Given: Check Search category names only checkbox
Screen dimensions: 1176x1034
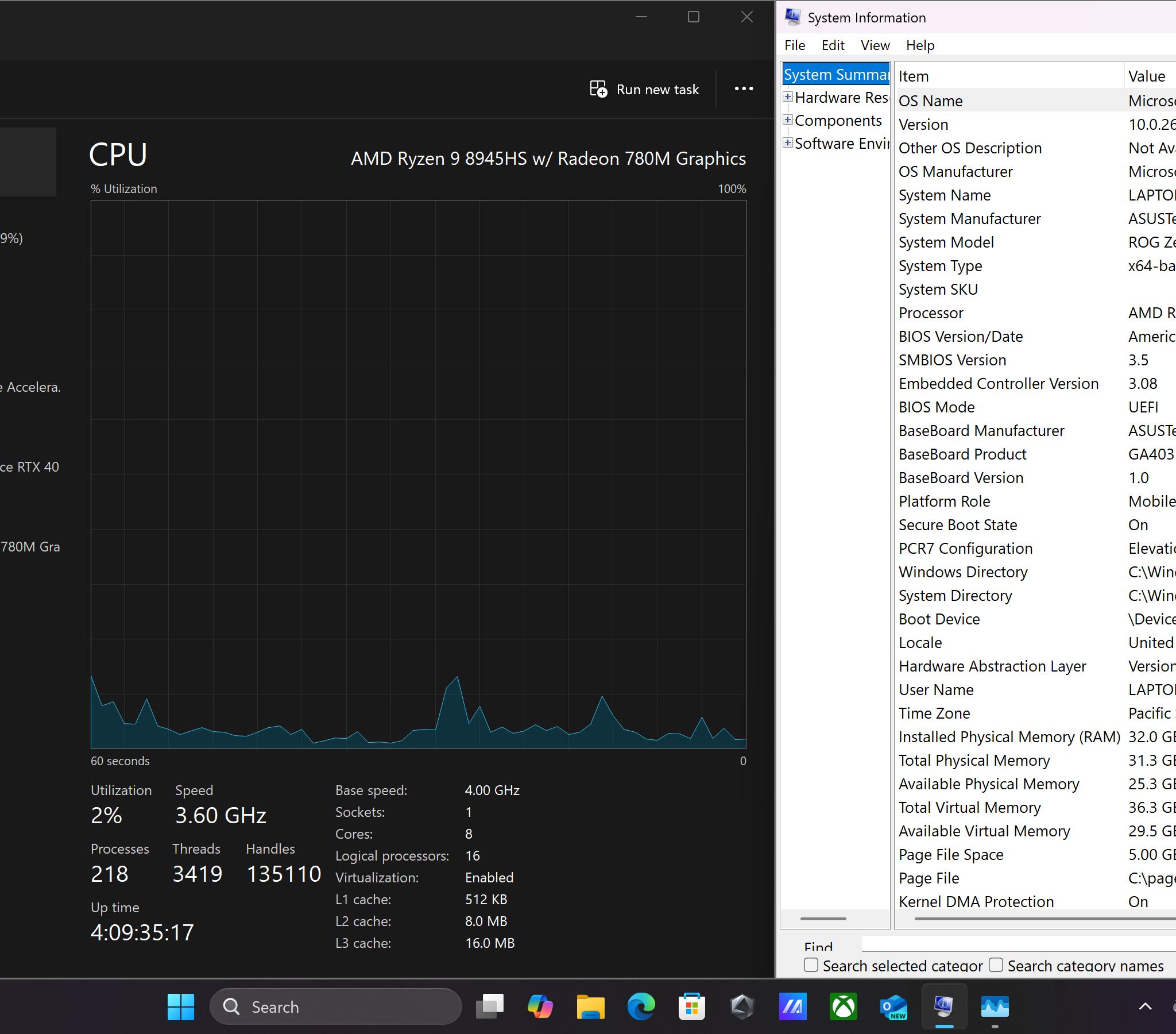Looking at the screenshot, I should [996, 965].
